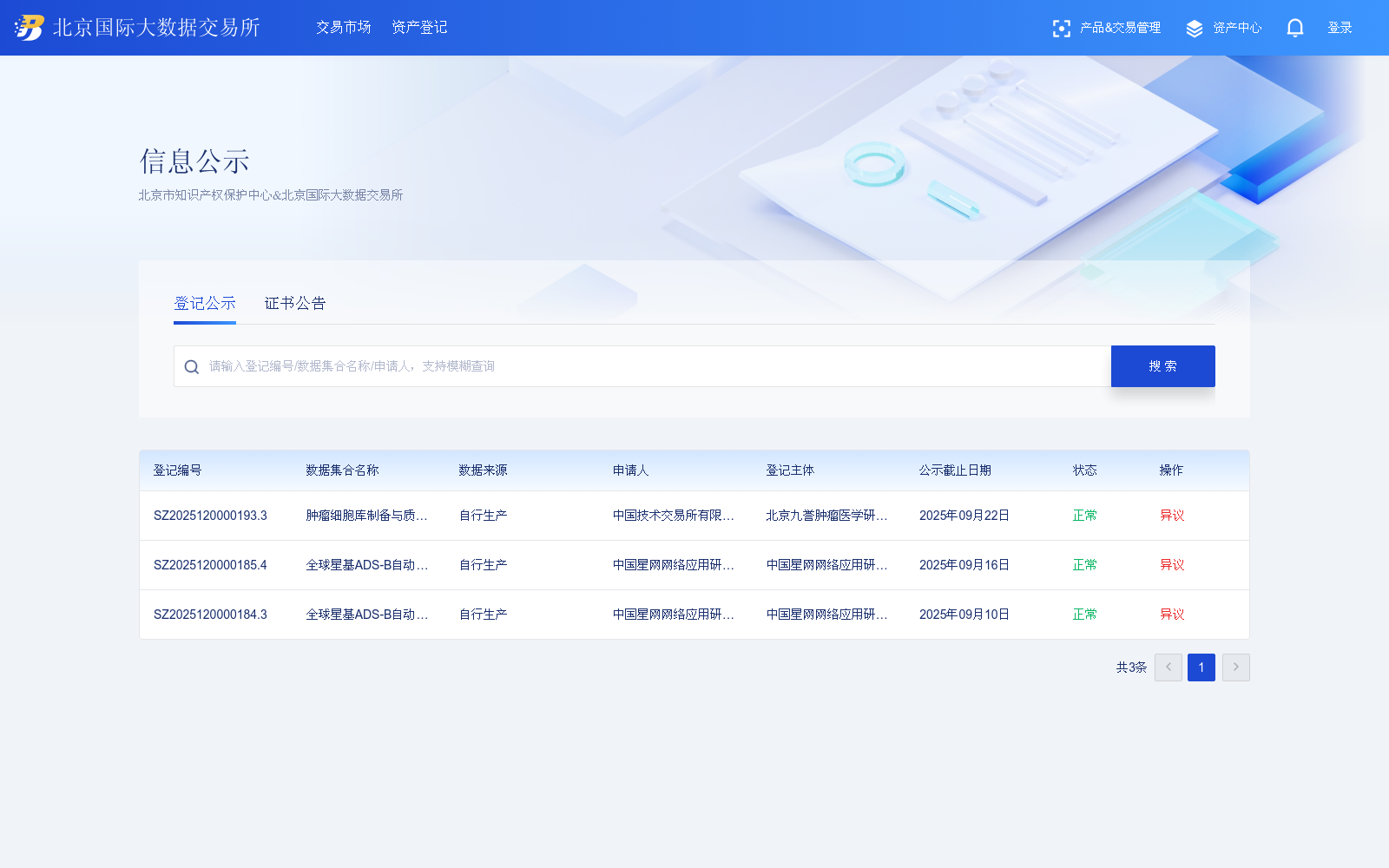Click 数据集合名称 column header
1389x868 pixels.
342,470
